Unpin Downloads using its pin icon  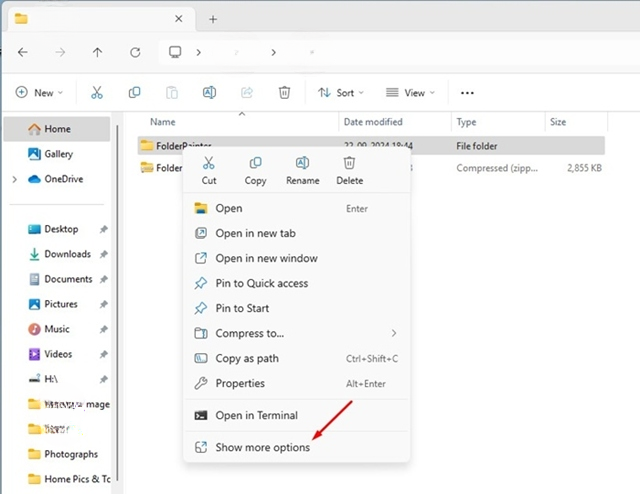104,254
